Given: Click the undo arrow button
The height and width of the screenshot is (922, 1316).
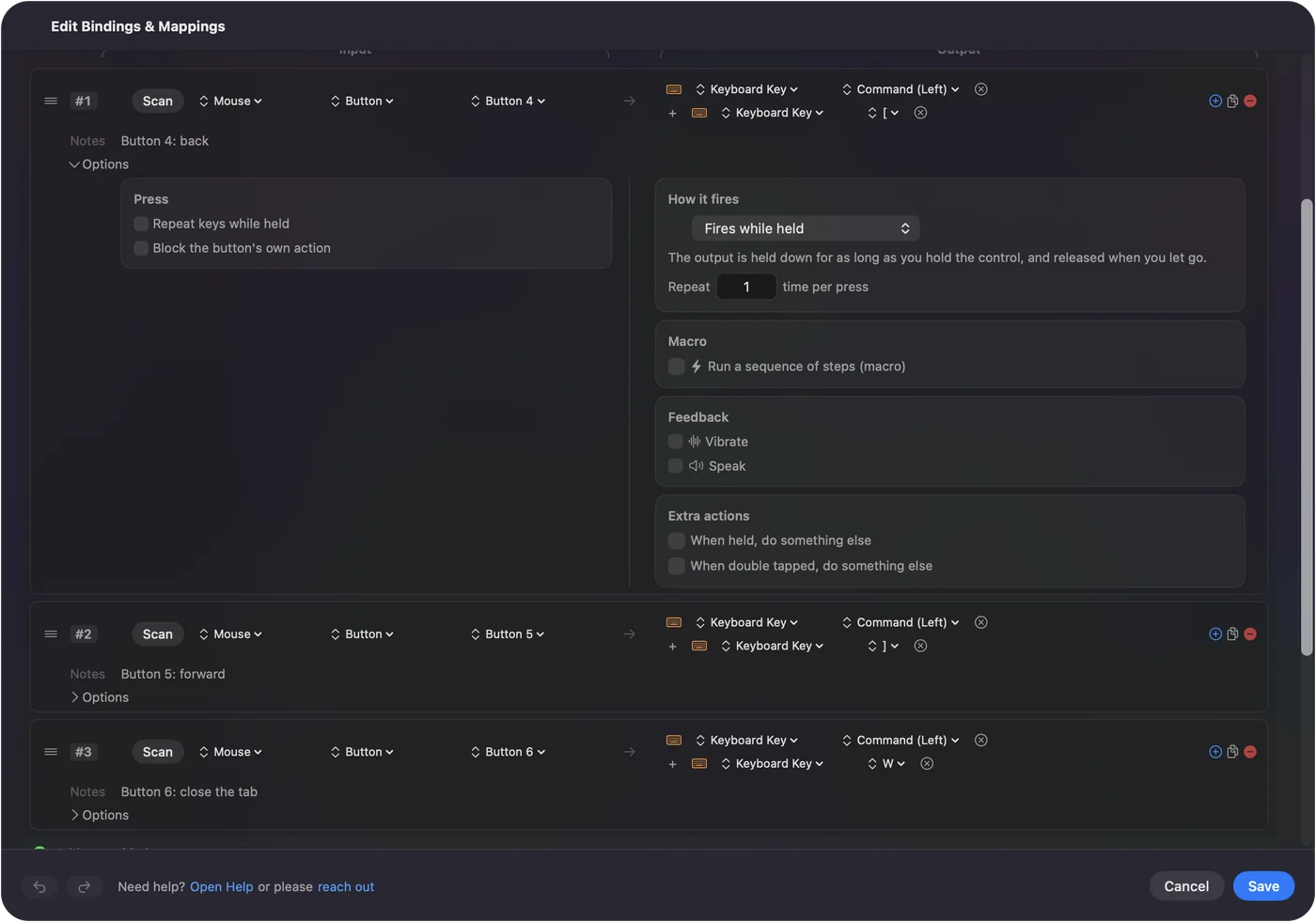Looking at the screenshot, I should tap(39, 886).
